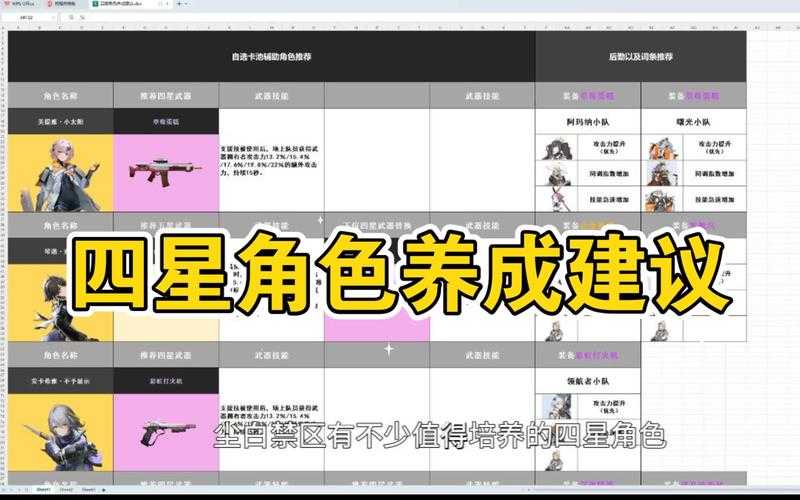Switch to Sheet3 tab
The image size is (800, 500).
click(89, 489)
